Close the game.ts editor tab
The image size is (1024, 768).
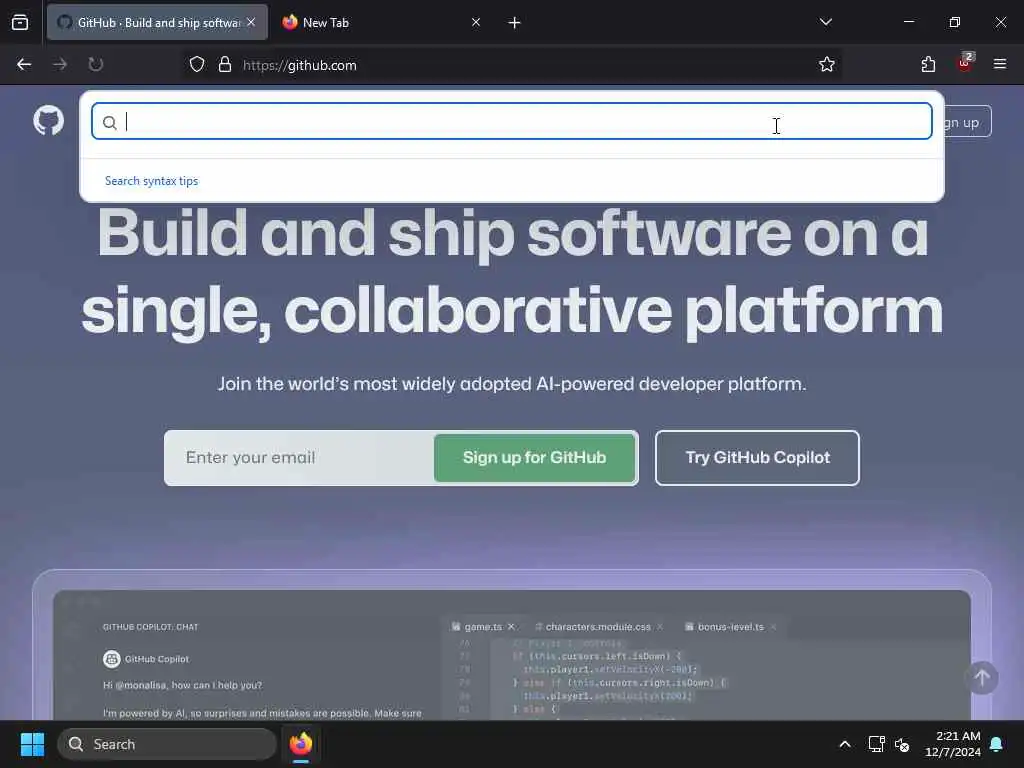[x=511, y=627]
